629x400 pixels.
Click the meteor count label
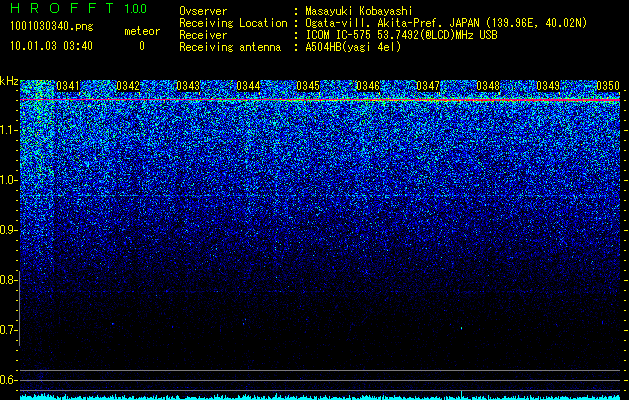[x=142, y=31]
